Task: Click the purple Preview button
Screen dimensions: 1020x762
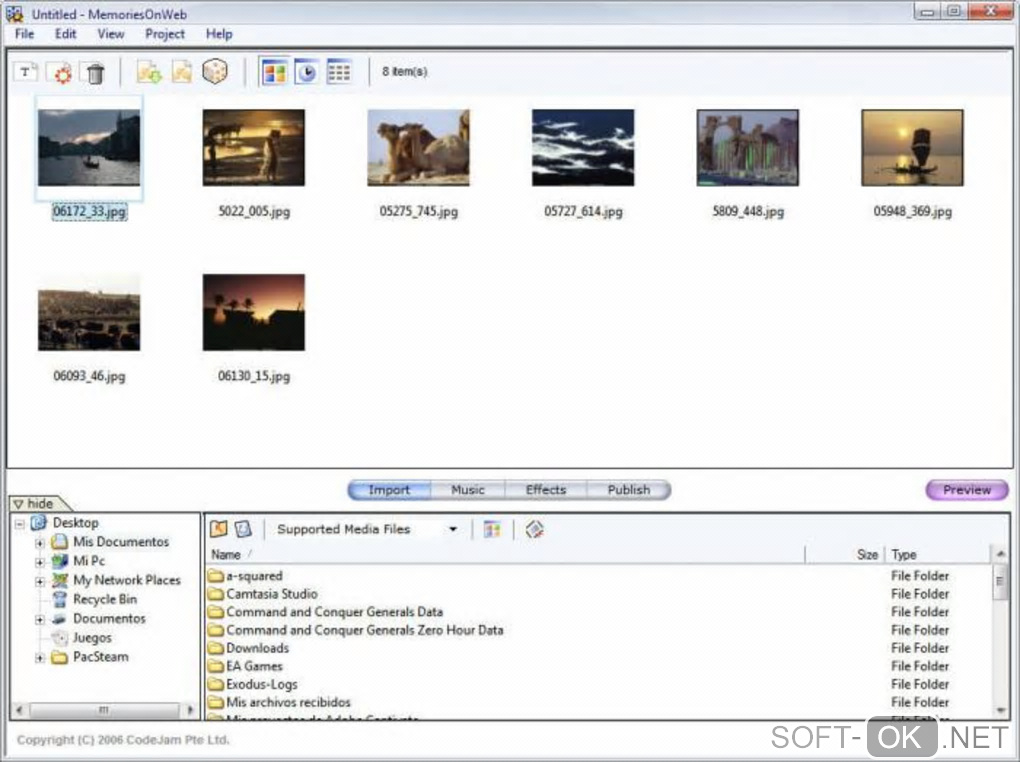Action: (x=967, y=489)
